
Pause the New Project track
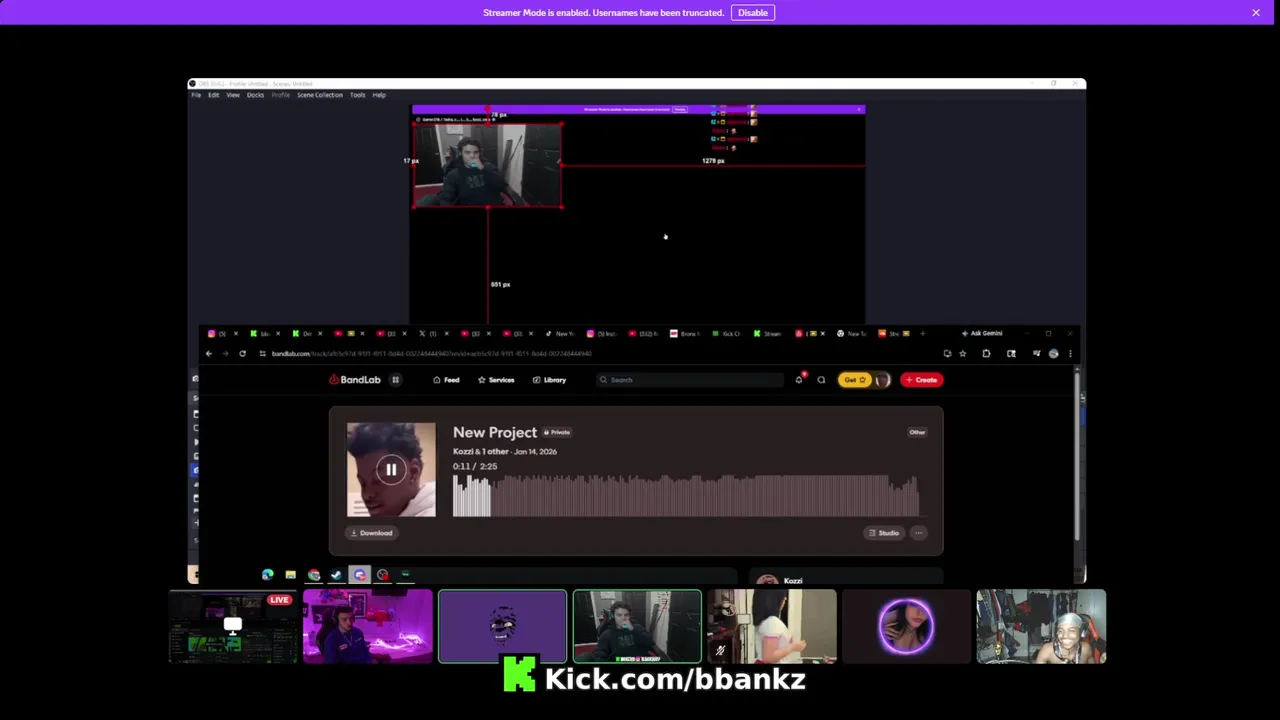tap(391, 469)
